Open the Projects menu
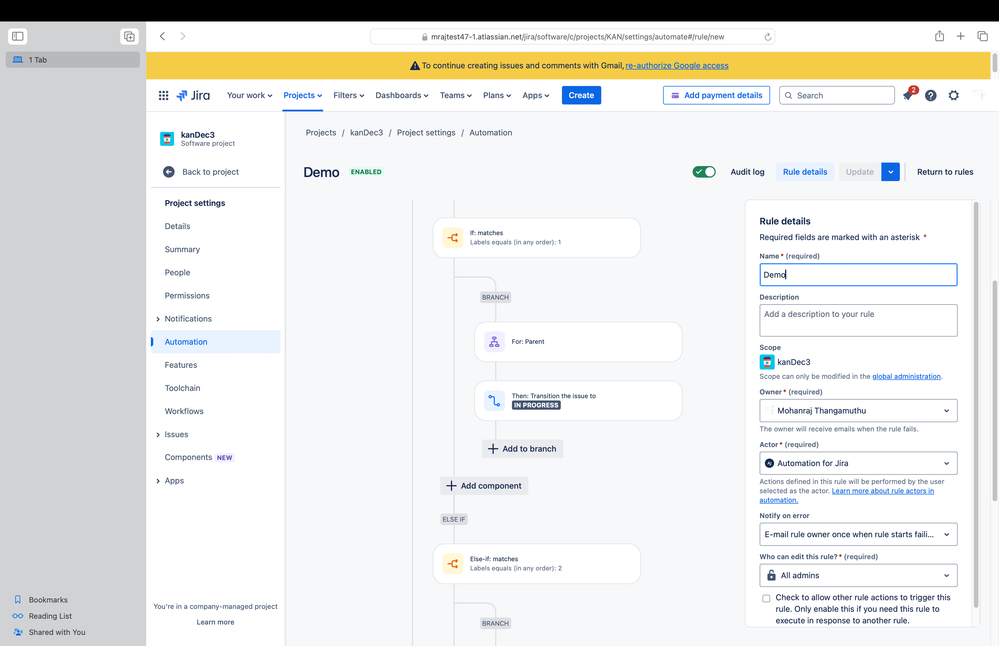 (303, 96)
